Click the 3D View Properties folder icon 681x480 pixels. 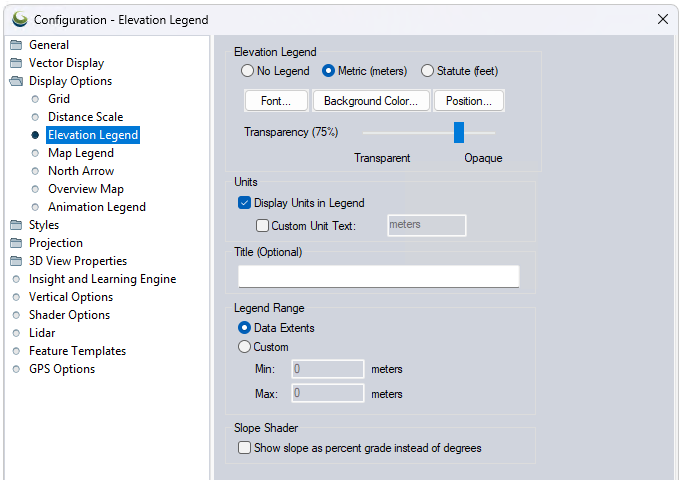coord(16,261)
